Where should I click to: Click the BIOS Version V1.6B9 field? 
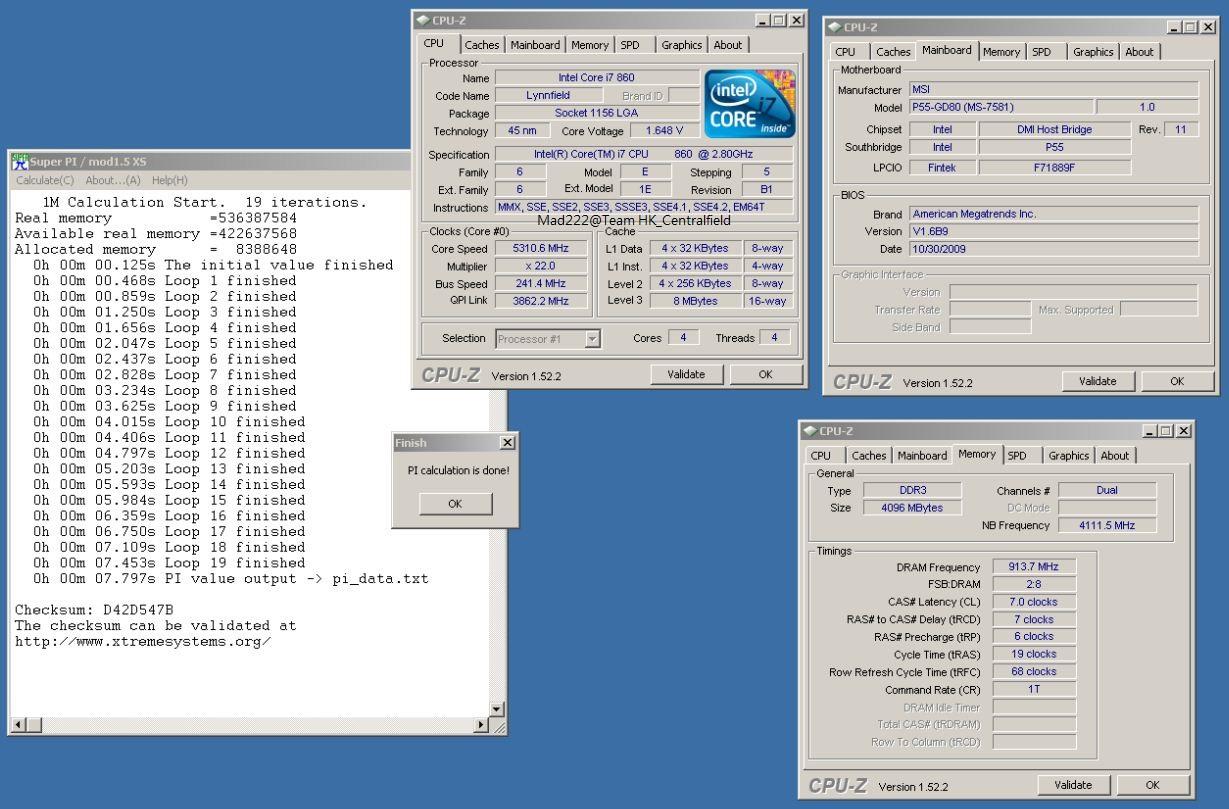tap(1052, 231)
